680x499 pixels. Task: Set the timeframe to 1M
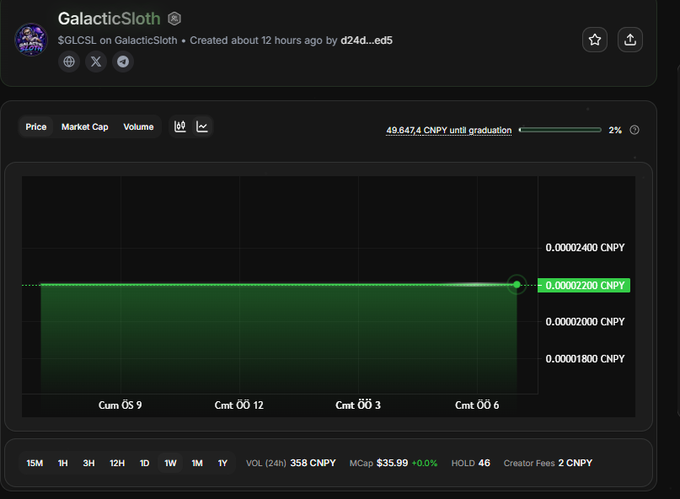197,463
